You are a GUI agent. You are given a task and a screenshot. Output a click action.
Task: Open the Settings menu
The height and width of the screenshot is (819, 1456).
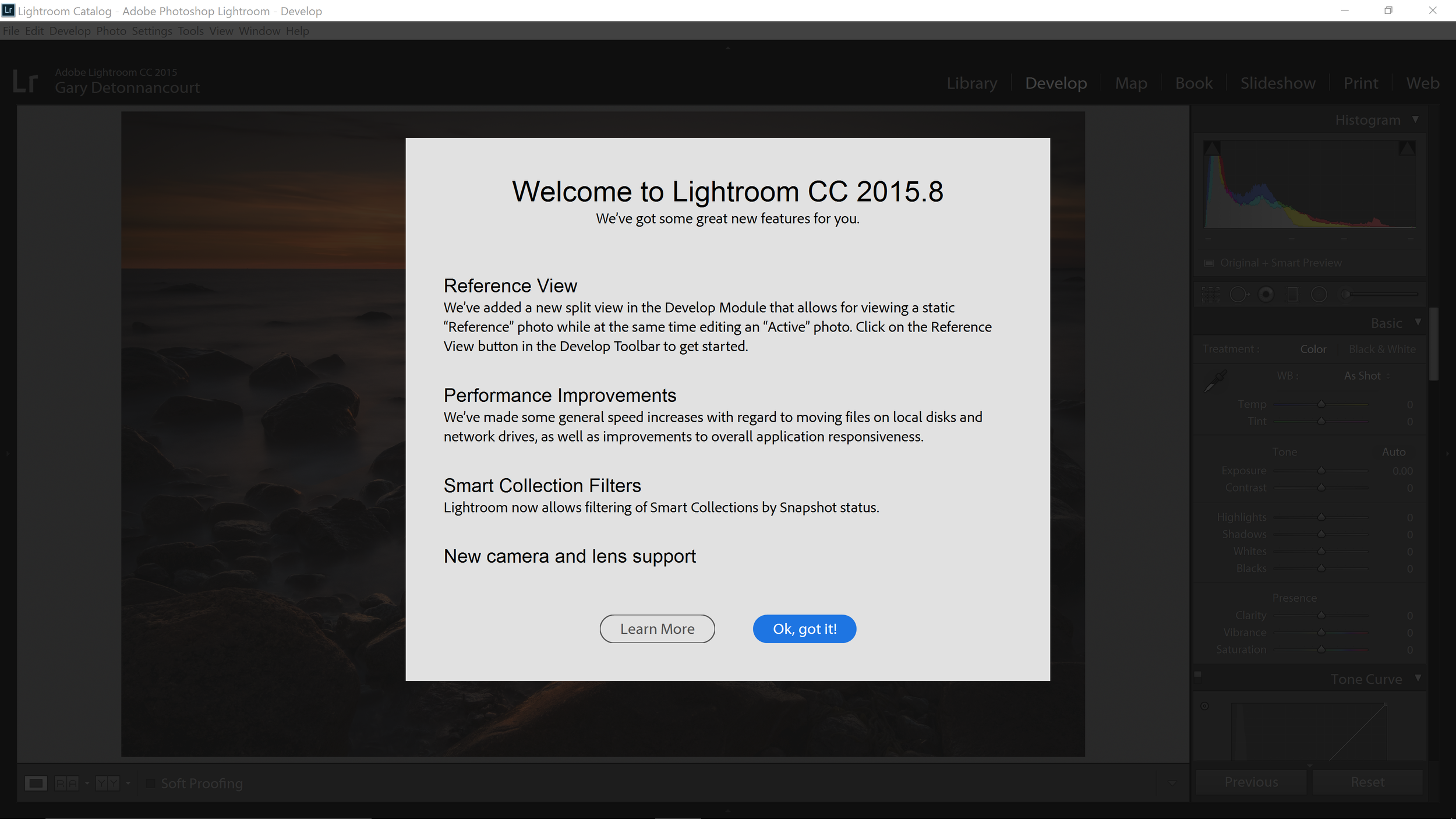click(152, 31)
